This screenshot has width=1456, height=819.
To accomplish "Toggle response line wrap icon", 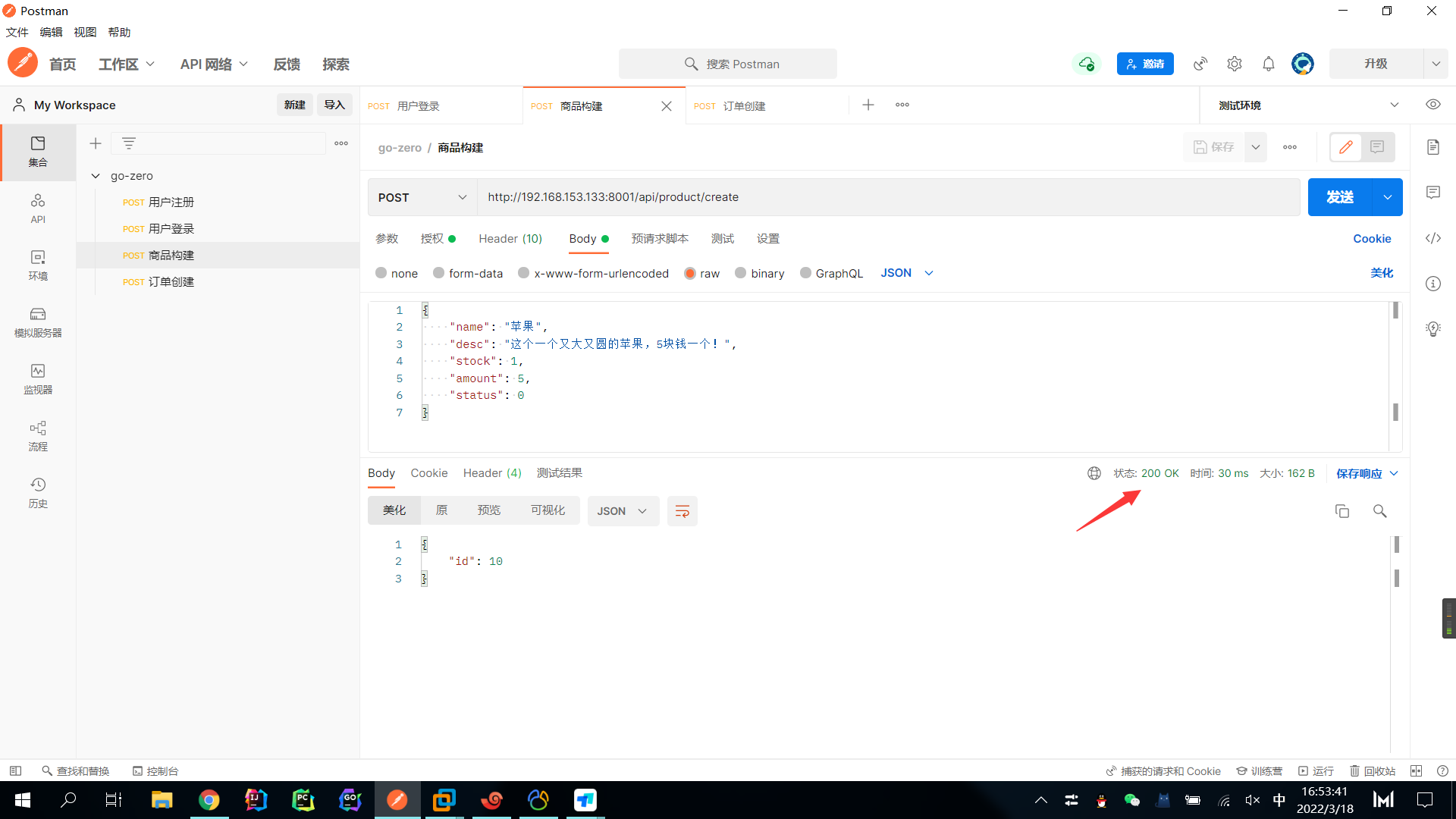I will [x=682, y=511].
